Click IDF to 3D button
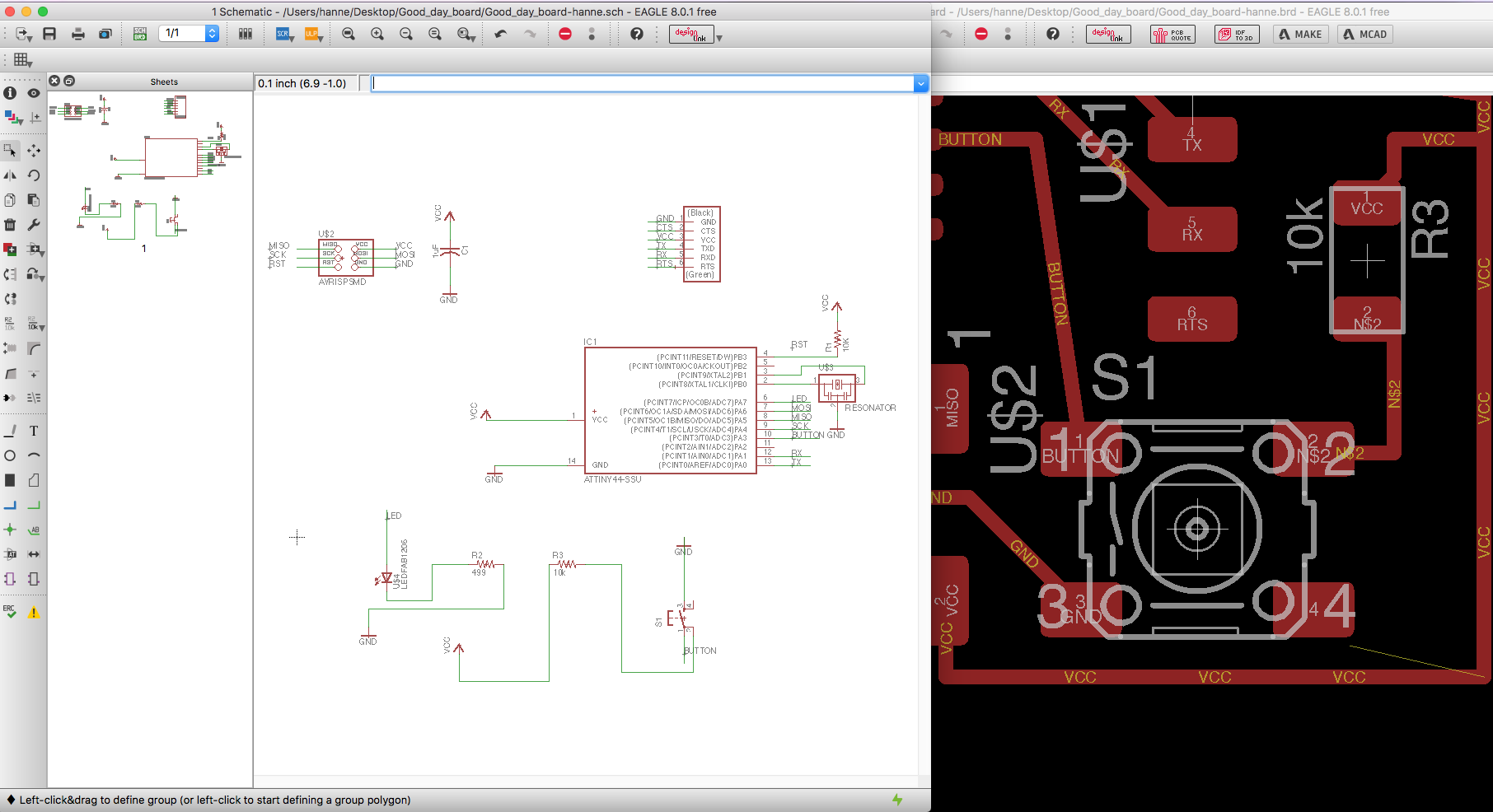Image resolution: width=1493 pixels, height=812 pixels. click(x=1237, y=34)
